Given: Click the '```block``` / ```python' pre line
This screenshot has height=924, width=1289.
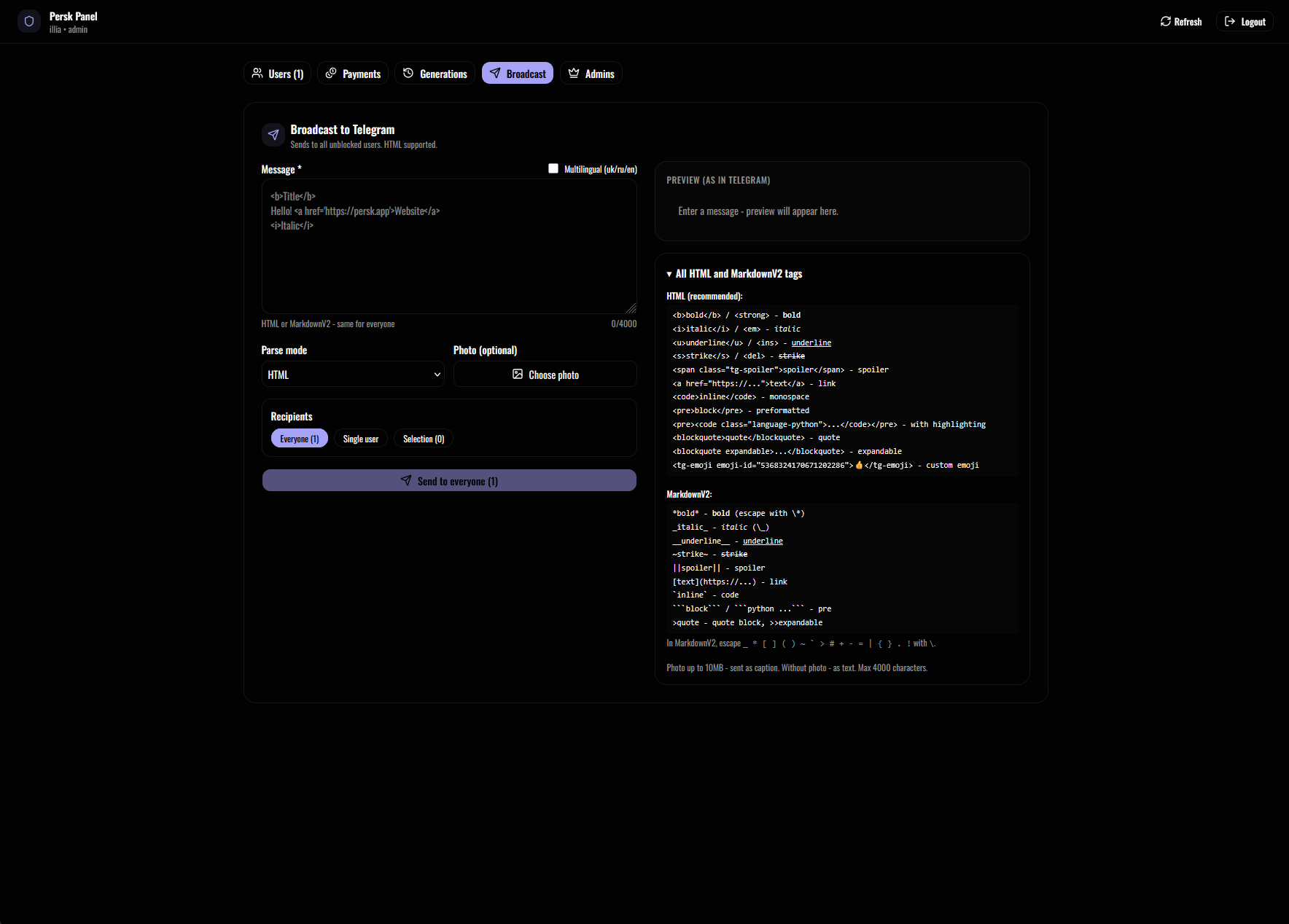Looking at the screenshot, I should (752, 608).
